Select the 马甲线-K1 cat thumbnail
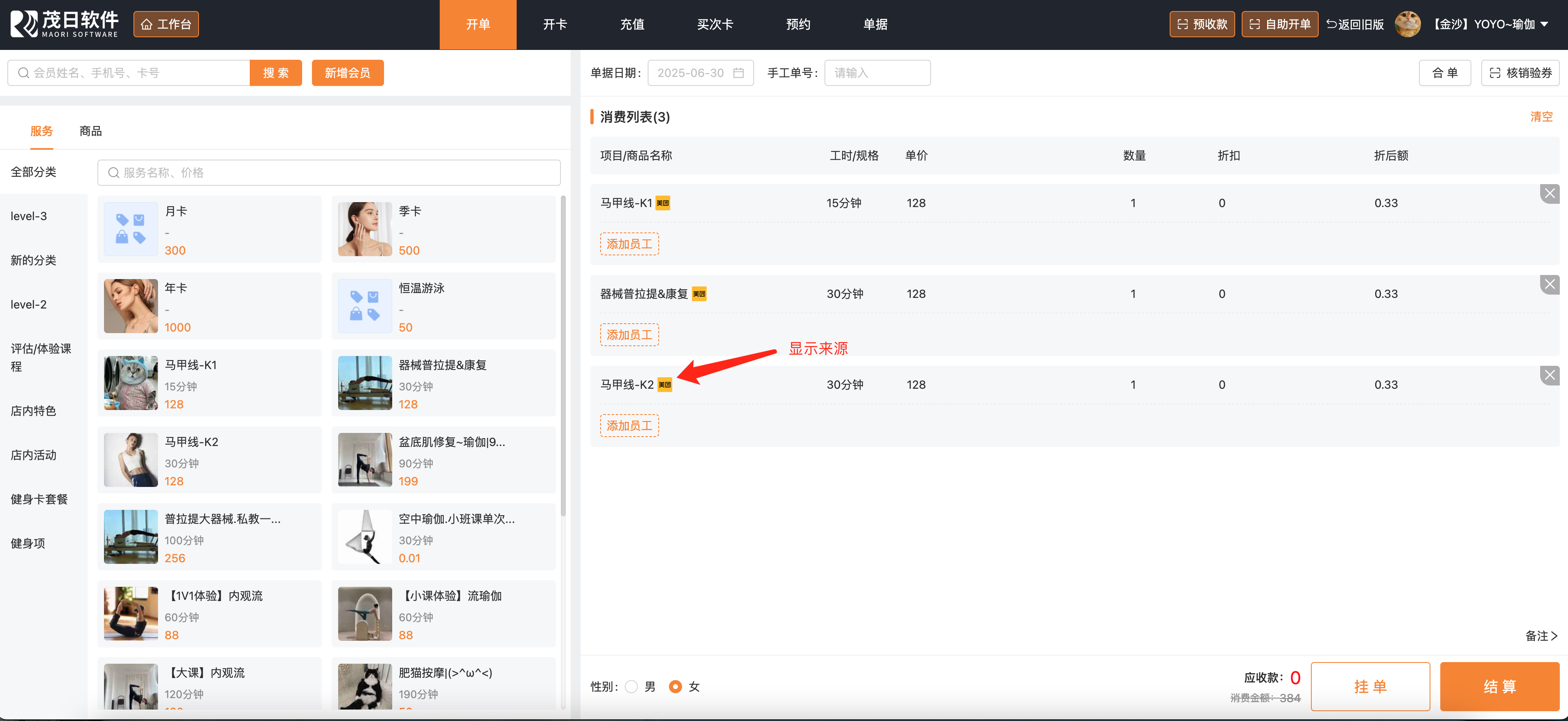The height and width of the screenshot is (721, 1568). pos(131,383)
